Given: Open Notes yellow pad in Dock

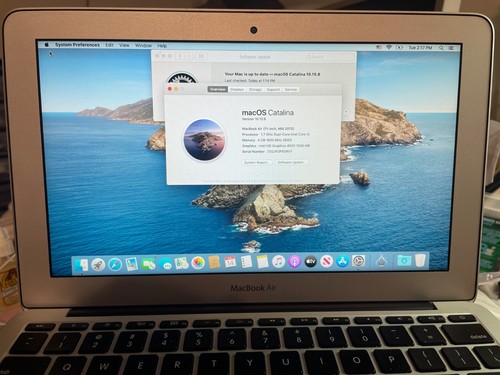Looking at the screenshot, I should [263, 262].
